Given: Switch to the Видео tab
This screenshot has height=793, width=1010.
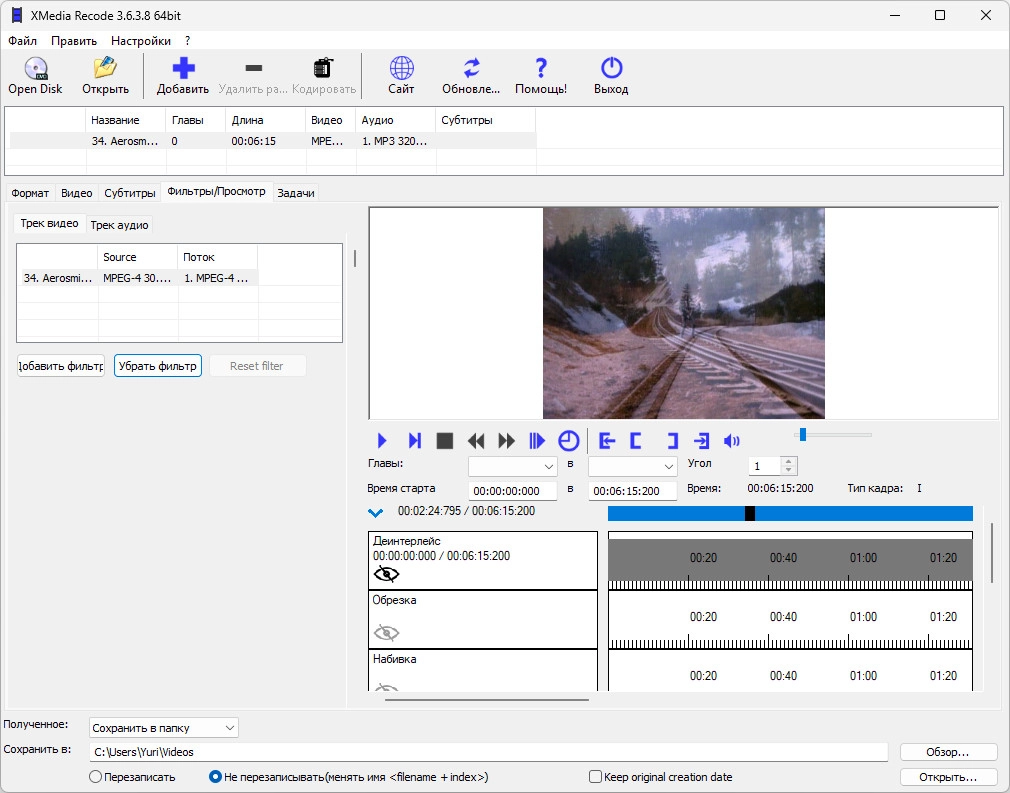Looking at the screenshot, I should 77,193.
